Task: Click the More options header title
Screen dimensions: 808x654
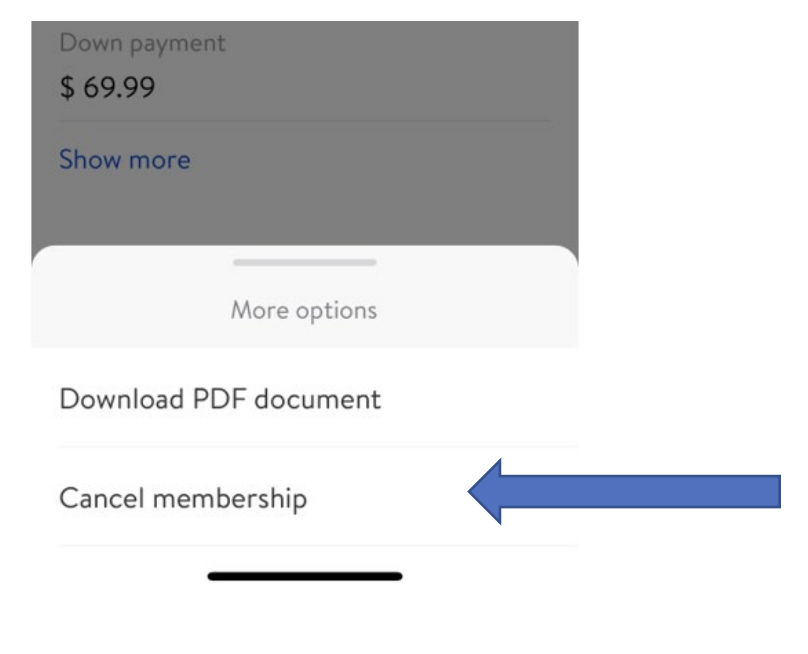Action: (x=304, y=310)
